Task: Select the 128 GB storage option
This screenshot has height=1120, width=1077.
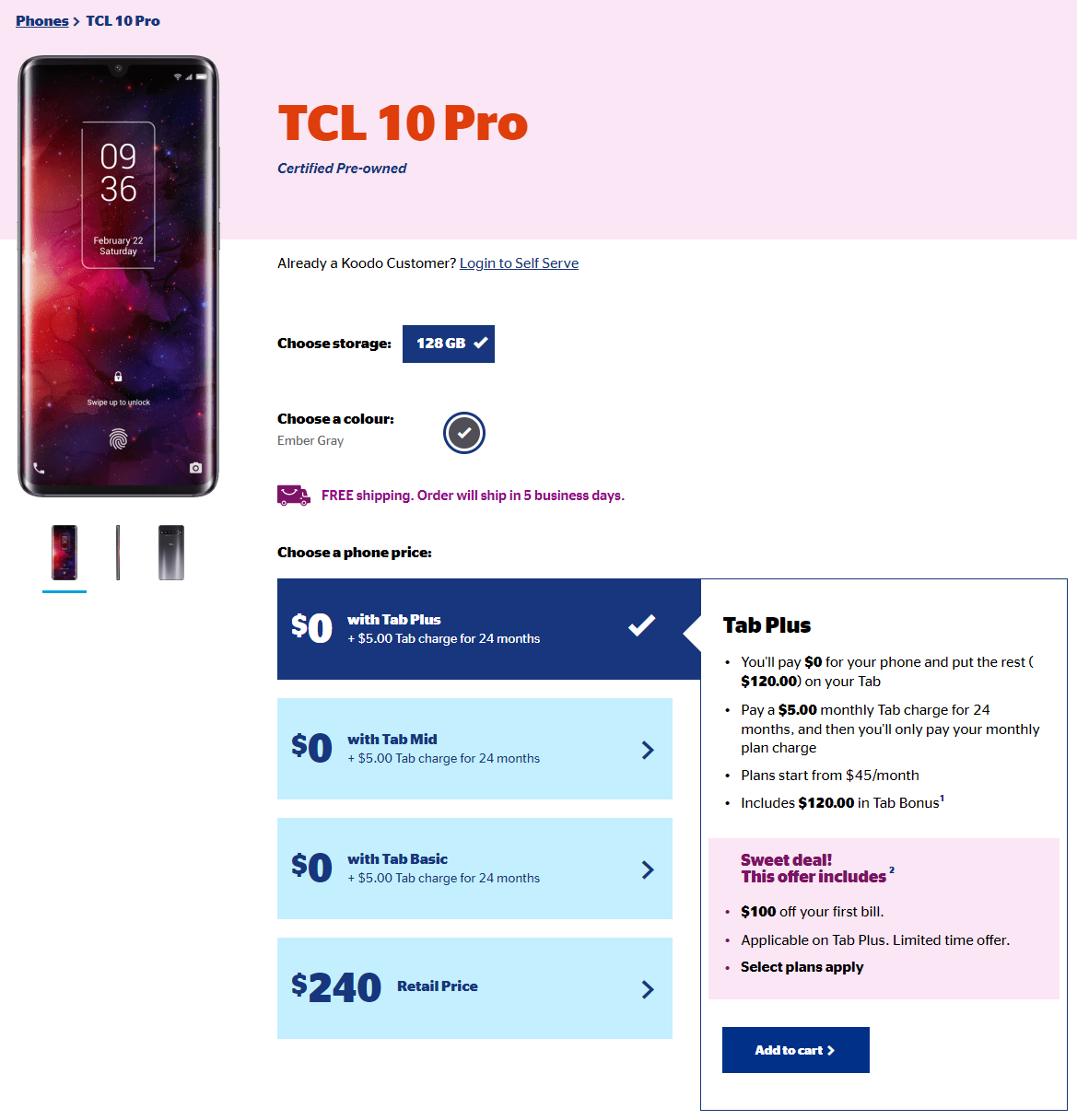Action: pyautogui.click(x=449, y=344)
